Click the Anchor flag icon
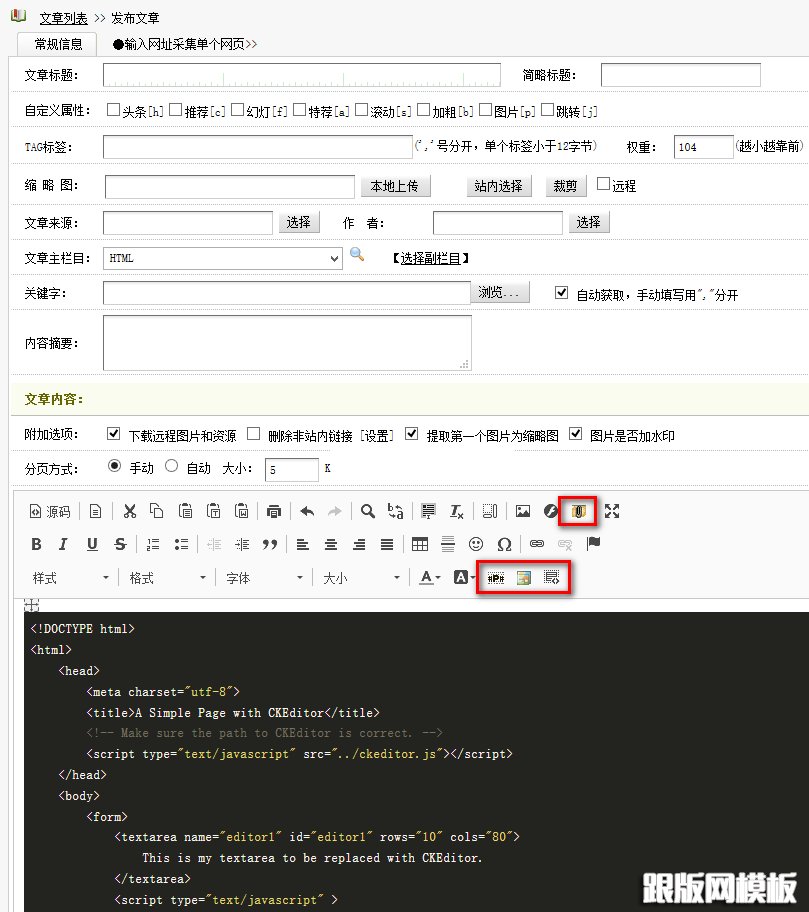This screenshot has height=912, width=809. pyautogui.click(x=593, y=544)
